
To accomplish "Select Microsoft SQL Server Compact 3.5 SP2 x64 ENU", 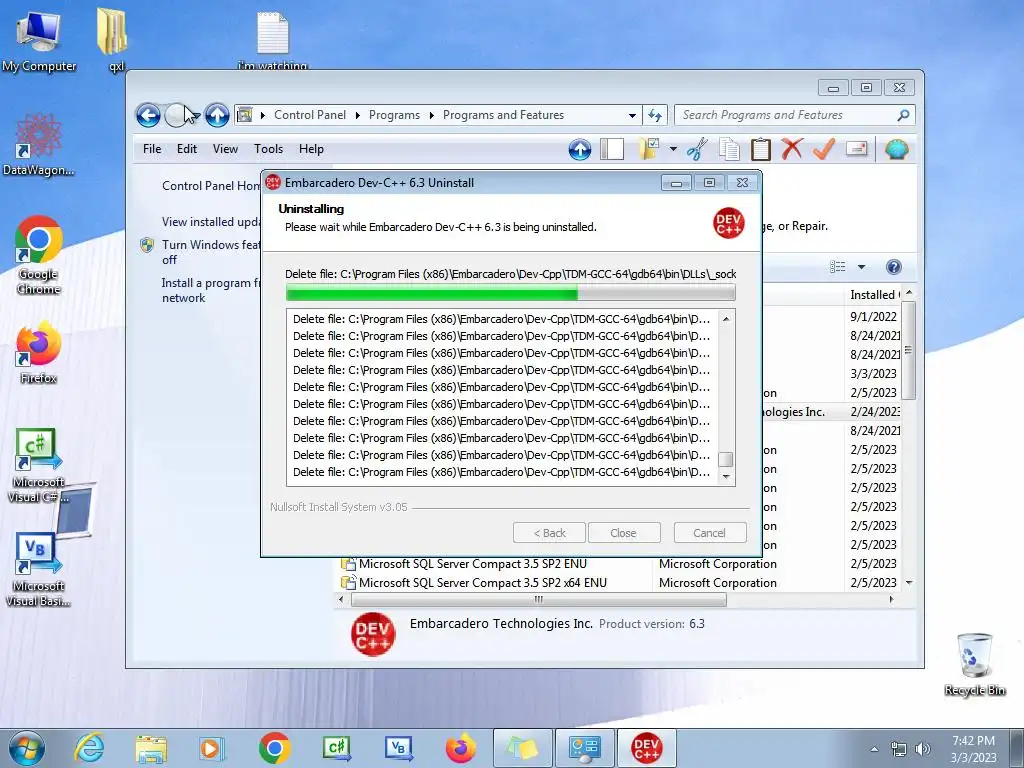I will [482, 583].
